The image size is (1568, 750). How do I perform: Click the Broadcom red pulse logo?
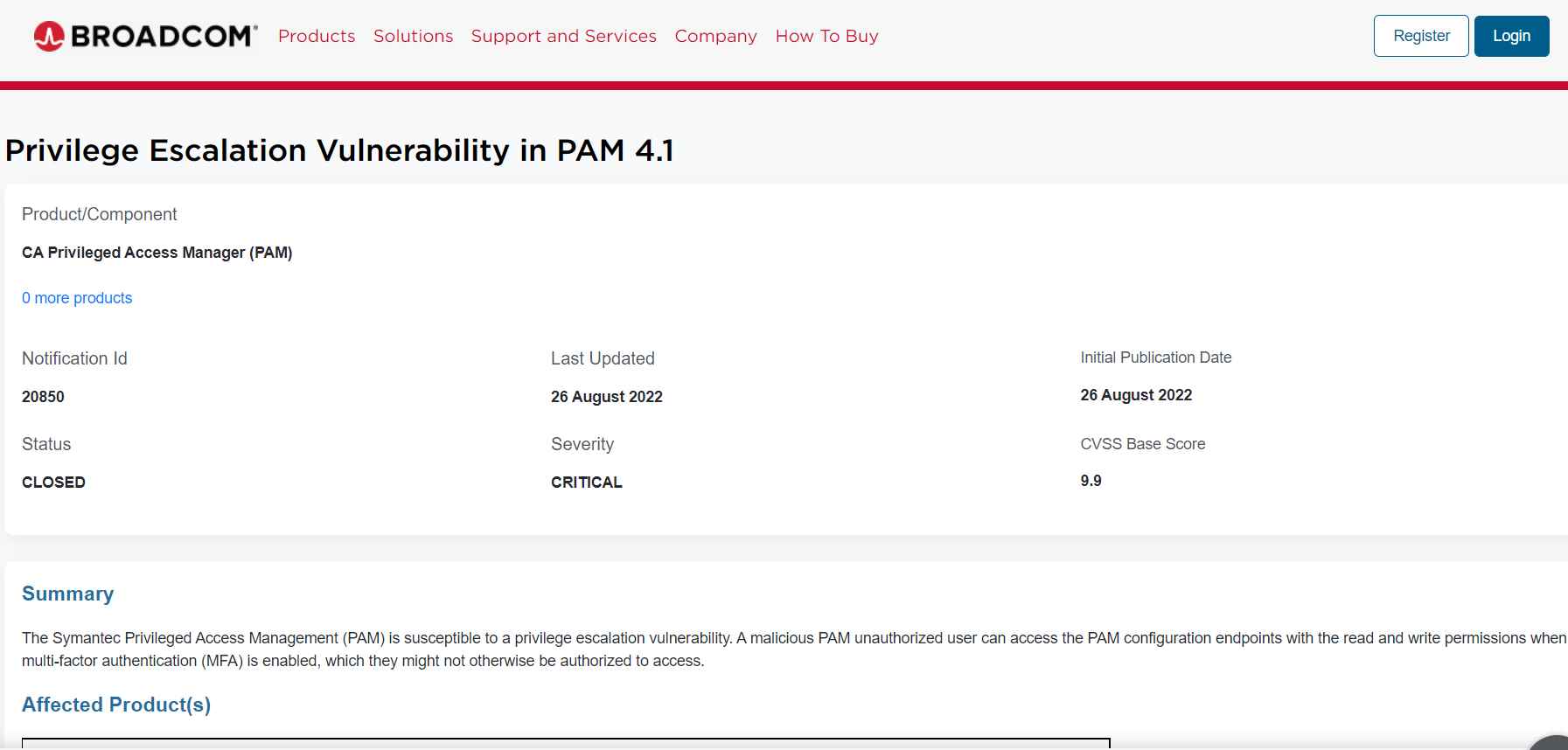[49, 36]
